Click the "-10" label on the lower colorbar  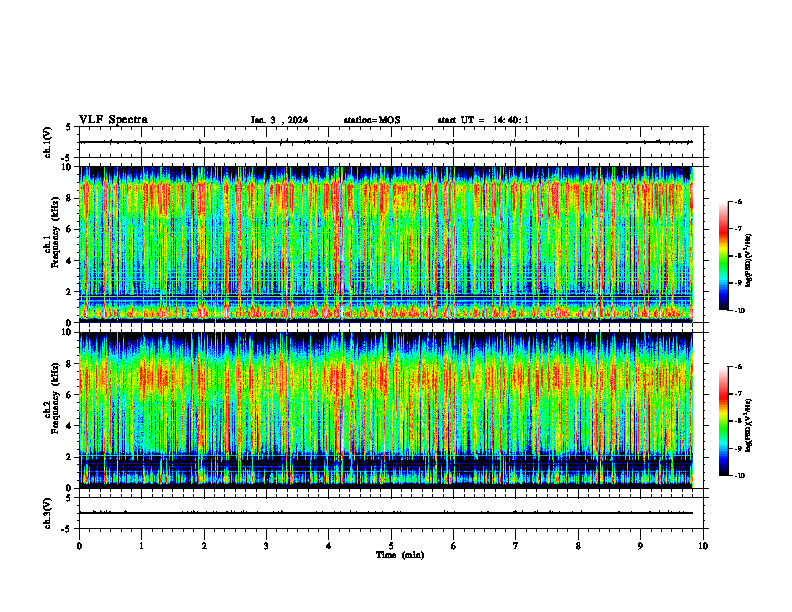pos(739,476)
